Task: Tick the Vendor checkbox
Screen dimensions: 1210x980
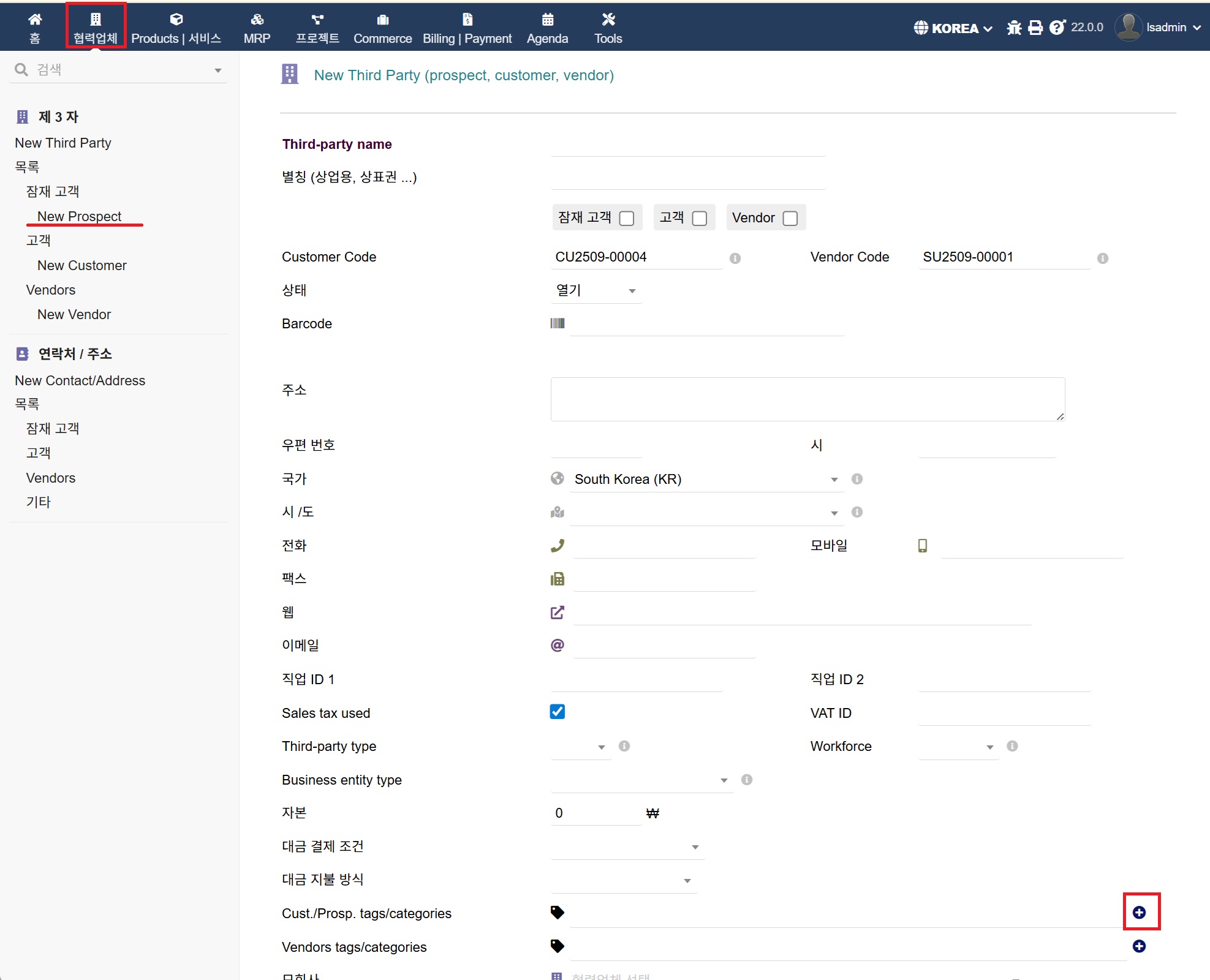Action: 790,219
